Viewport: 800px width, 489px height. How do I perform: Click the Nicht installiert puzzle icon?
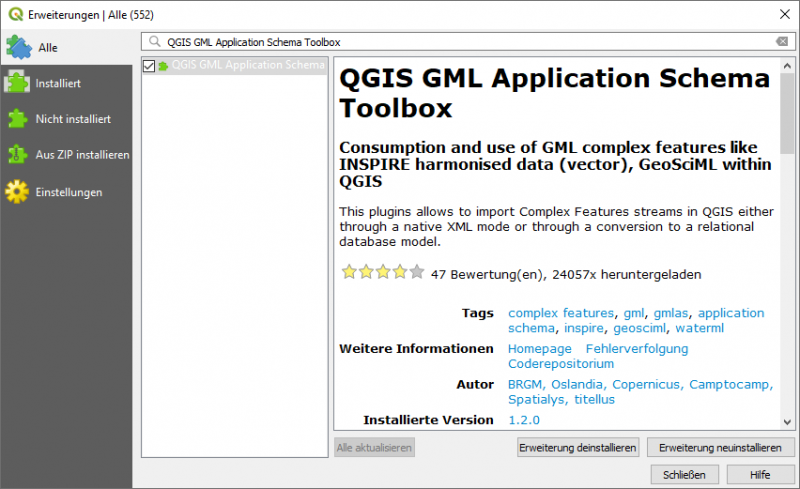click(x=18, y=118)
